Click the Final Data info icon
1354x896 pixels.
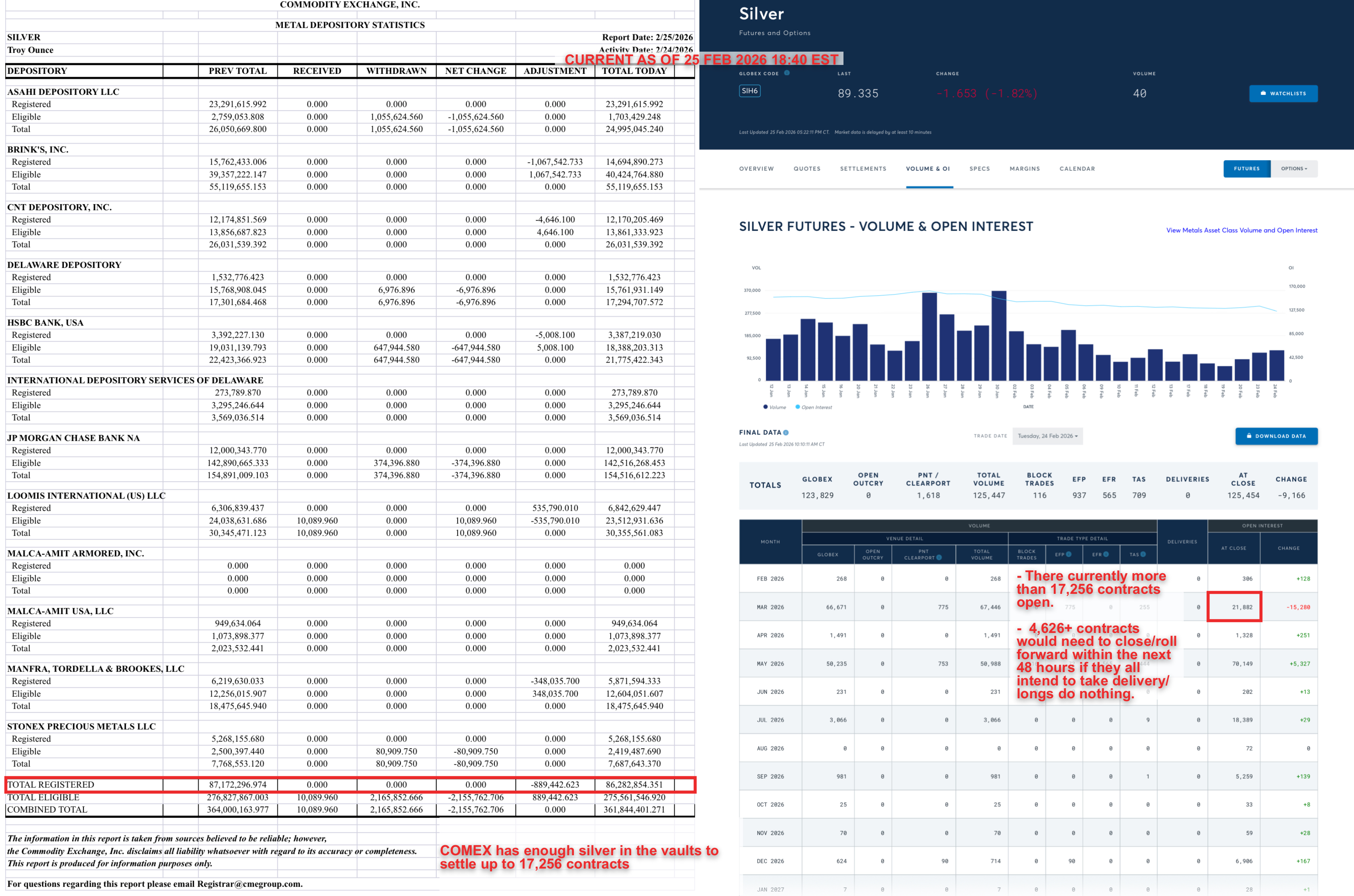[x=786, y=432]
